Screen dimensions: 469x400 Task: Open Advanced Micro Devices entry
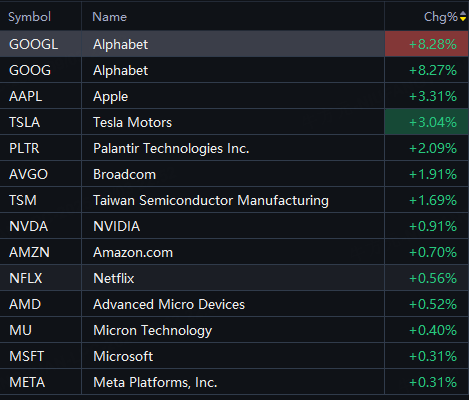[169, 304]
